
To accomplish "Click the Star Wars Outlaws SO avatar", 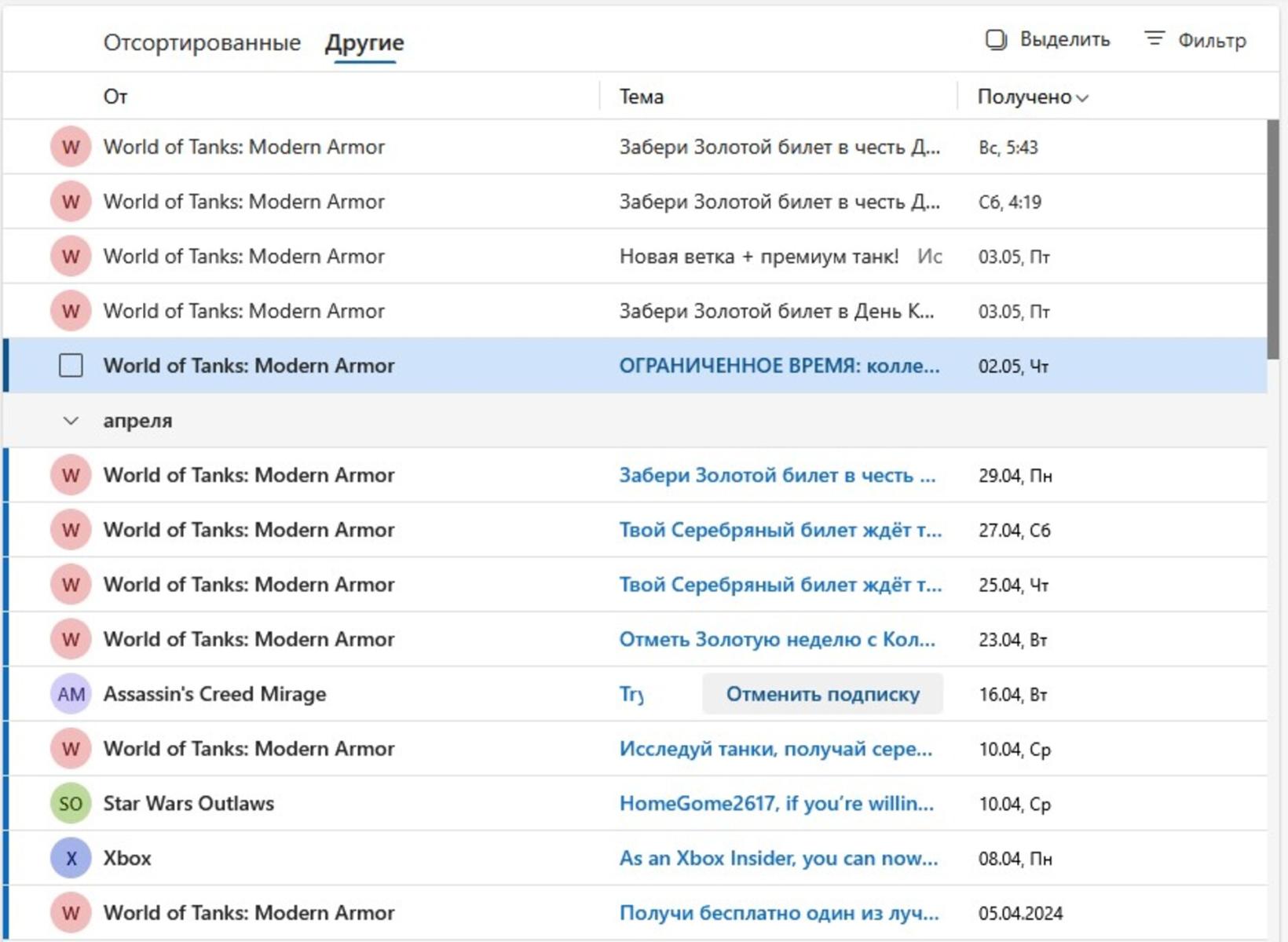I will [x=71, y=803].
